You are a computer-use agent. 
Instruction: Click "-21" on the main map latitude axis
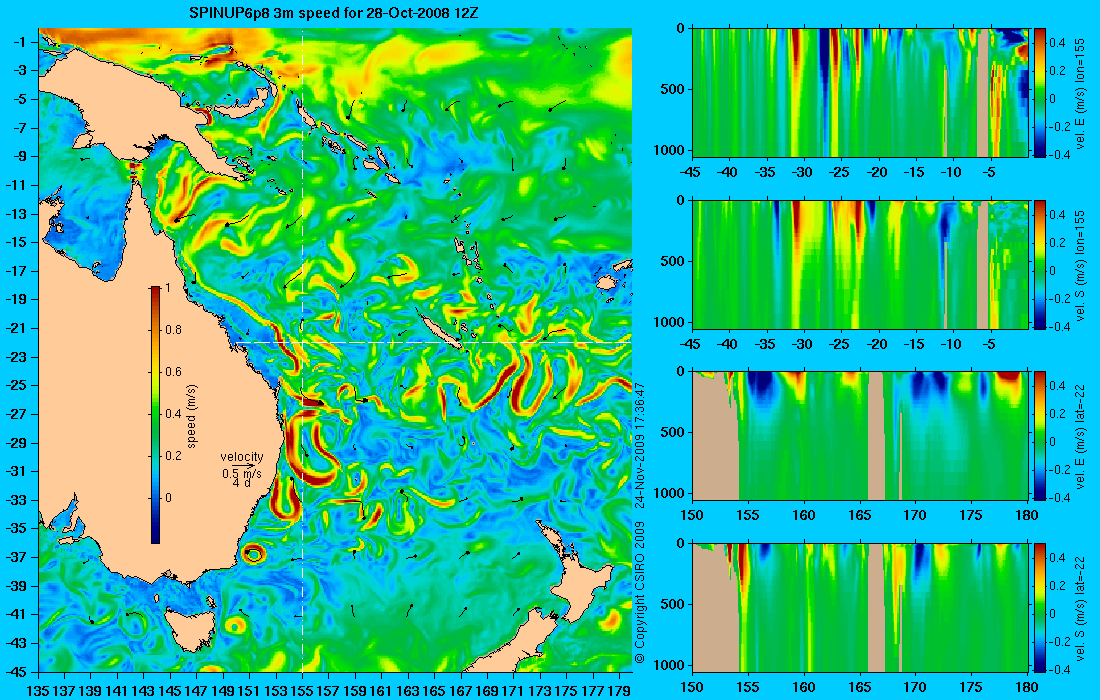pos(16,328)
